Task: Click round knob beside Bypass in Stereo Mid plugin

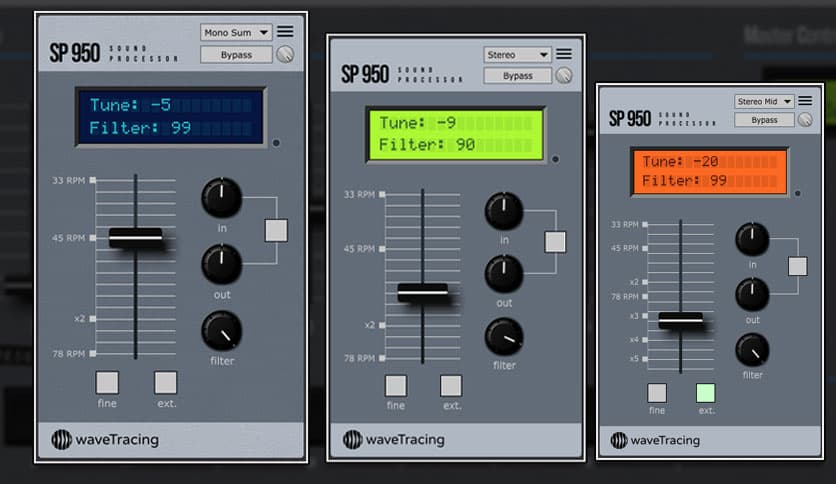Action: coord(805,119)
